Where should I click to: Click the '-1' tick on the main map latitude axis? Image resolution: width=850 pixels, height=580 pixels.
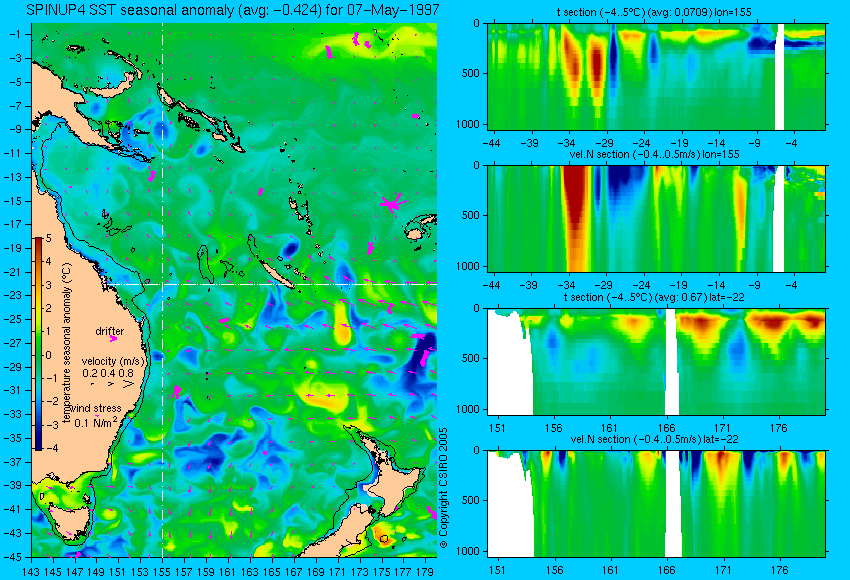click(16, 34)
